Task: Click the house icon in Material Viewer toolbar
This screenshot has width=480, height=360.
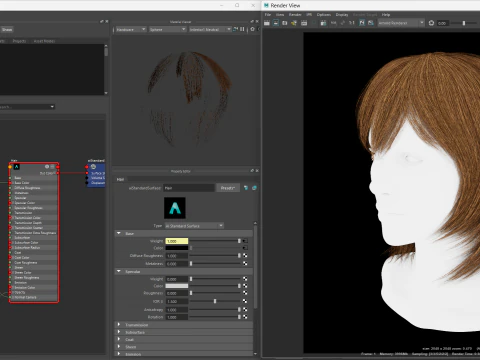Action: (252, 29)
